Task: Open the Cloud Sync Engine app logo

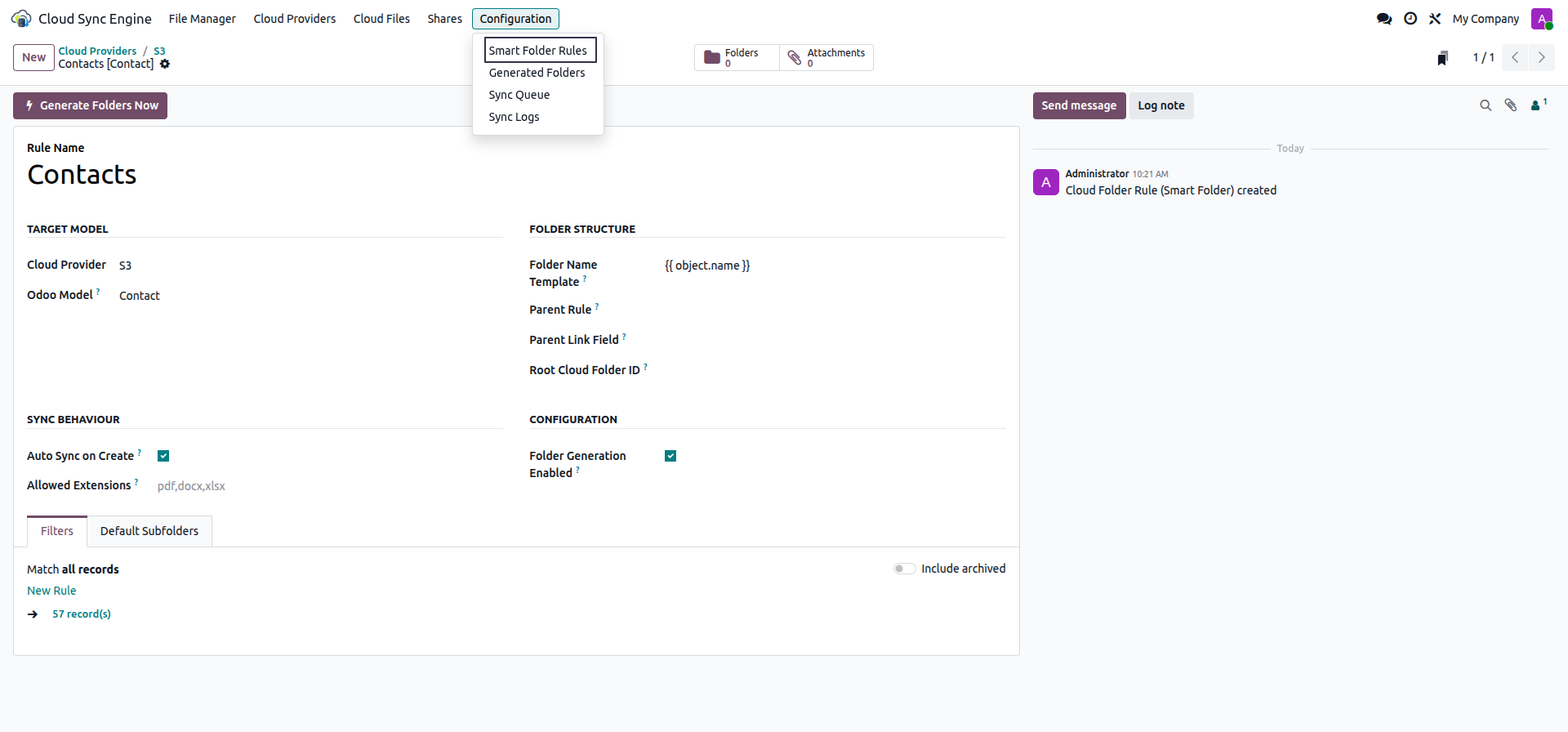Action: [21, 18]
